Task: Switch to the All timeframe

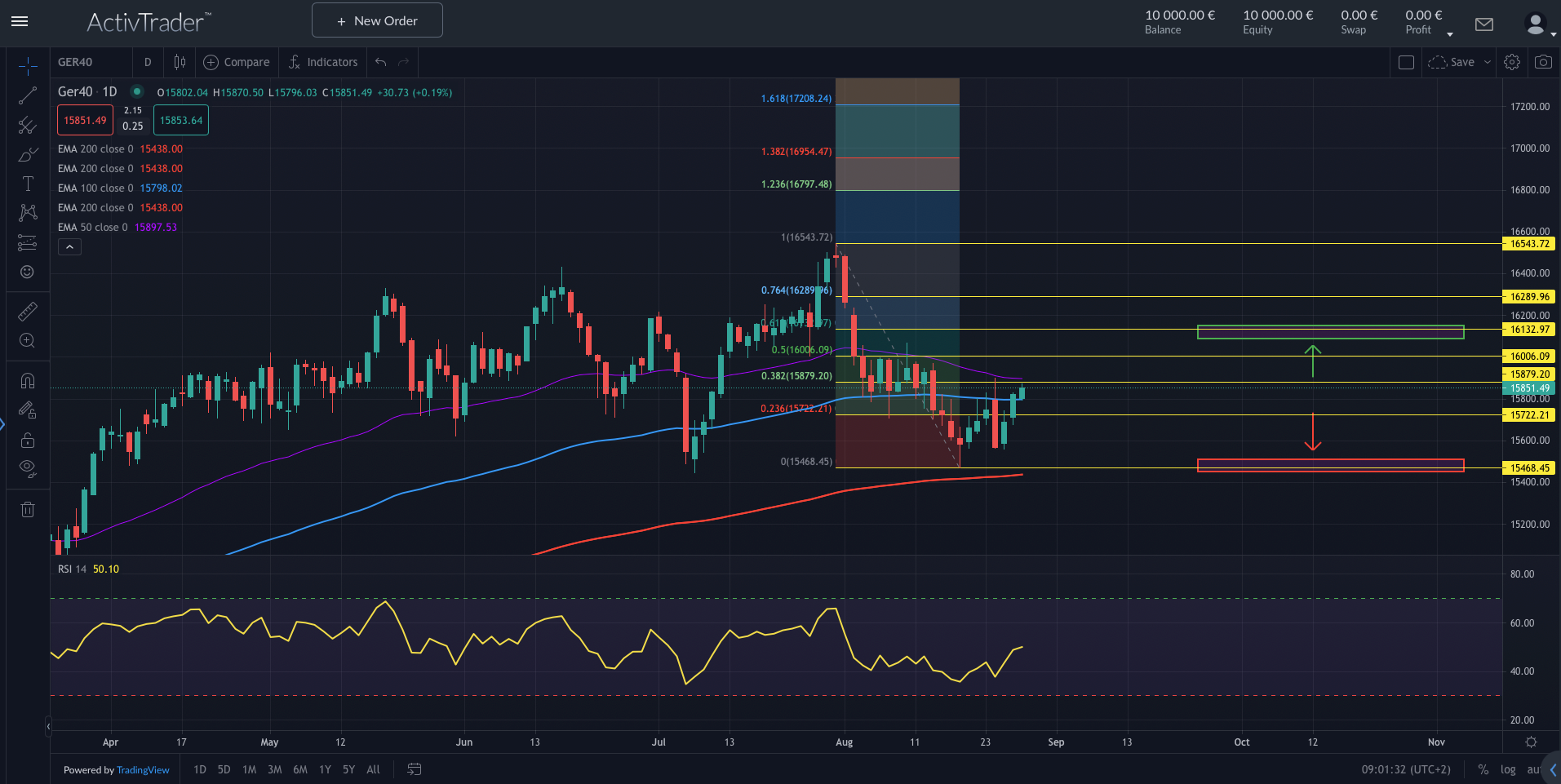Action: pos(373,769)
